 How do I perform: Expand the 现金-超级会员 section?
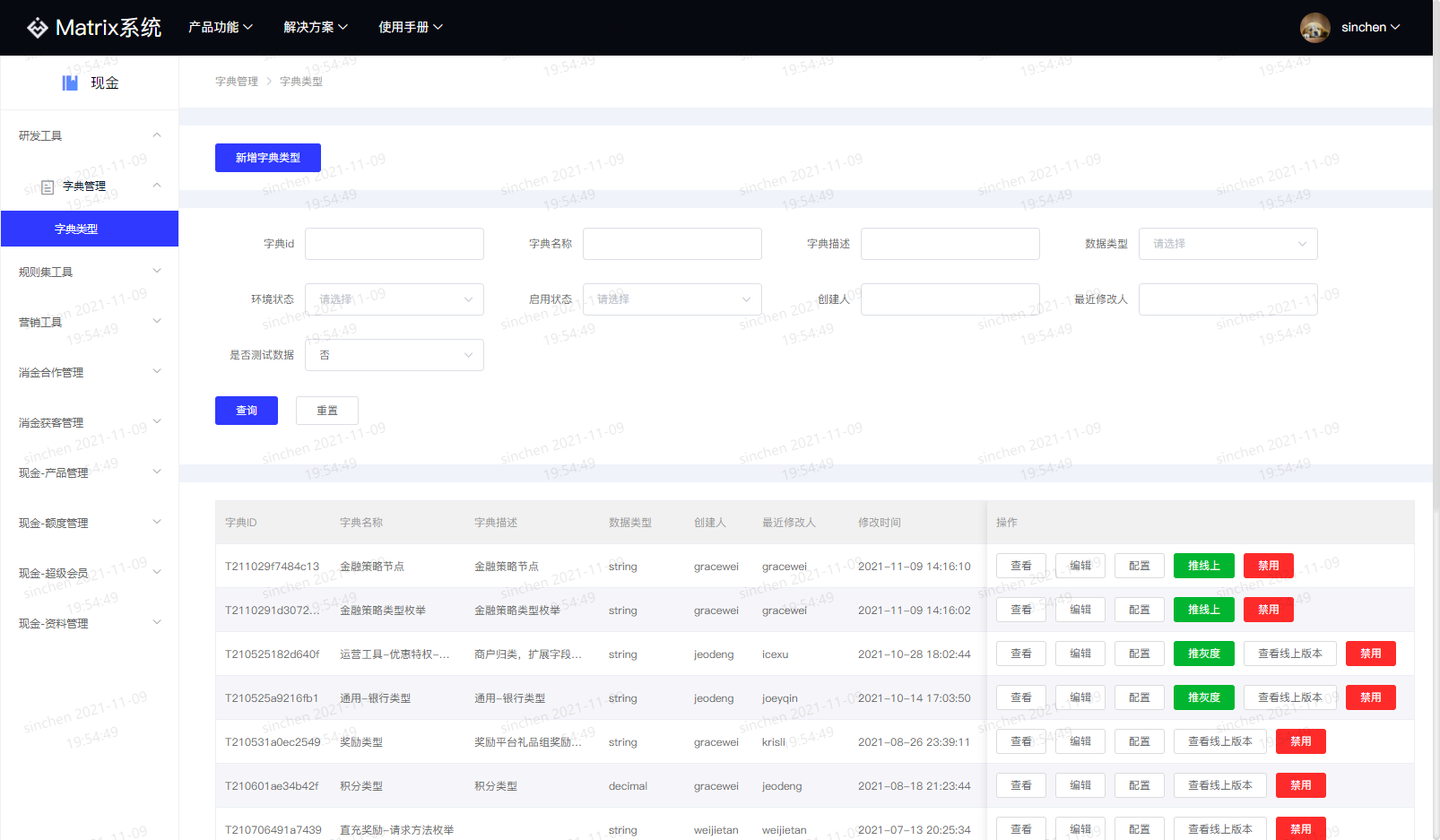point(90,573)
